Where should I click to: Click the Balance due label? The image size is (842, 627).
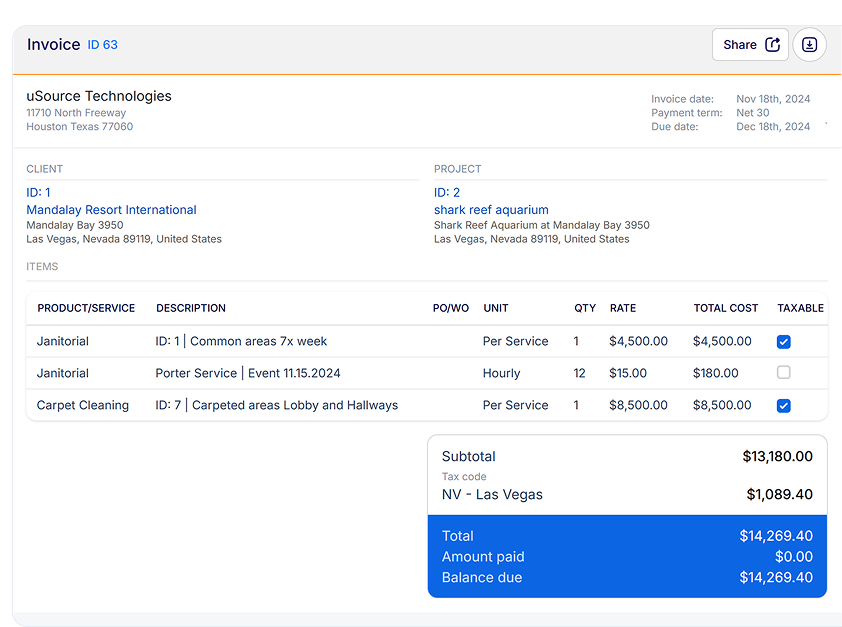(482, 578)
